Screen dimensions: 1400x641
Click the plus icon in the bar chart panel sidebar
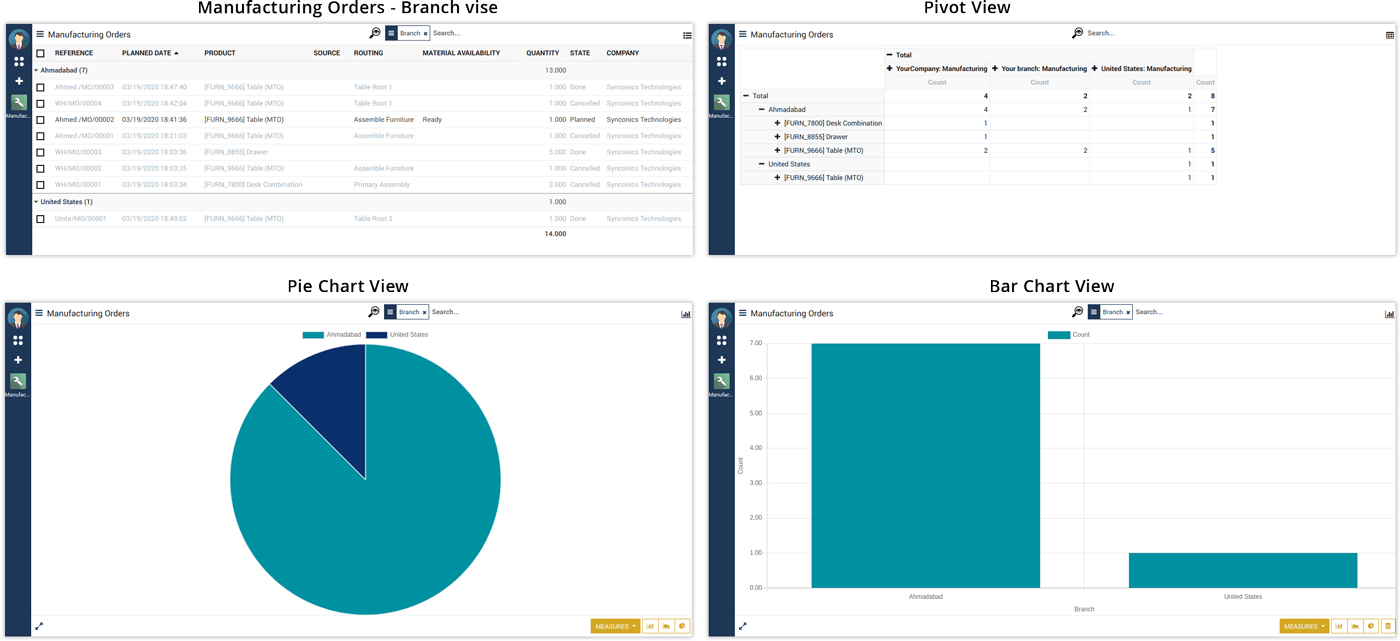tap(721, 360)
